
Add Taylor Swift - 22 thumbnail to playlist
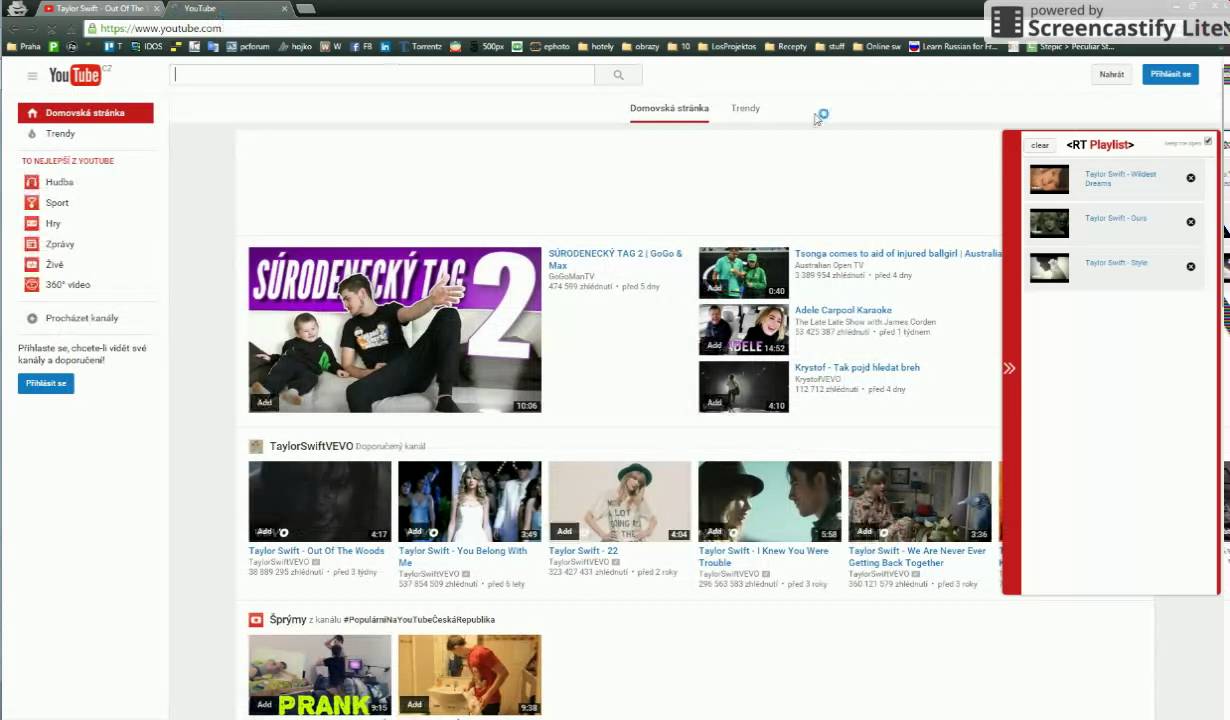564,531
